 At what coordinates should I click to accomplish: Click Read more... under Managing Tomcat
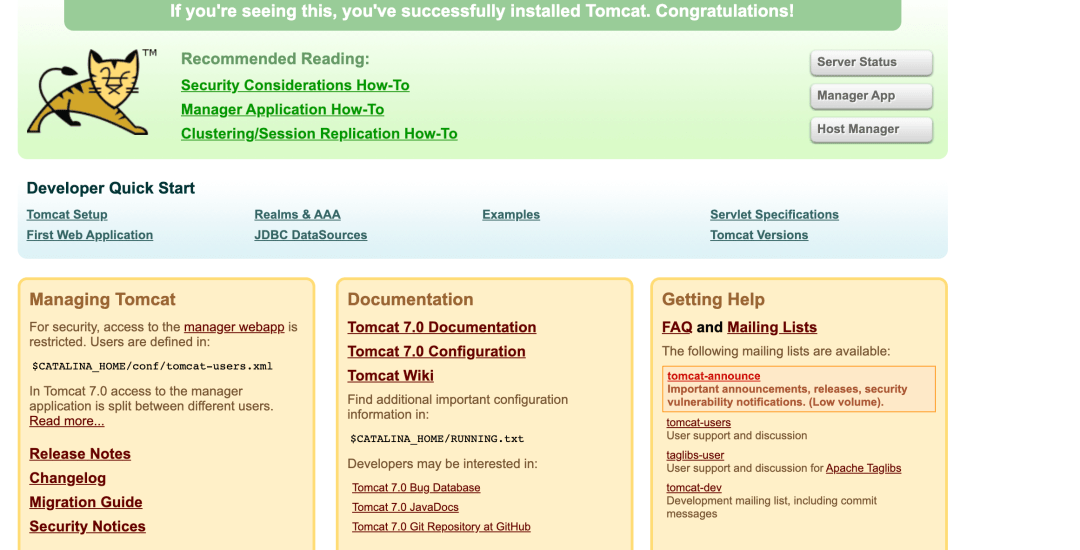(x=67, y=421)
